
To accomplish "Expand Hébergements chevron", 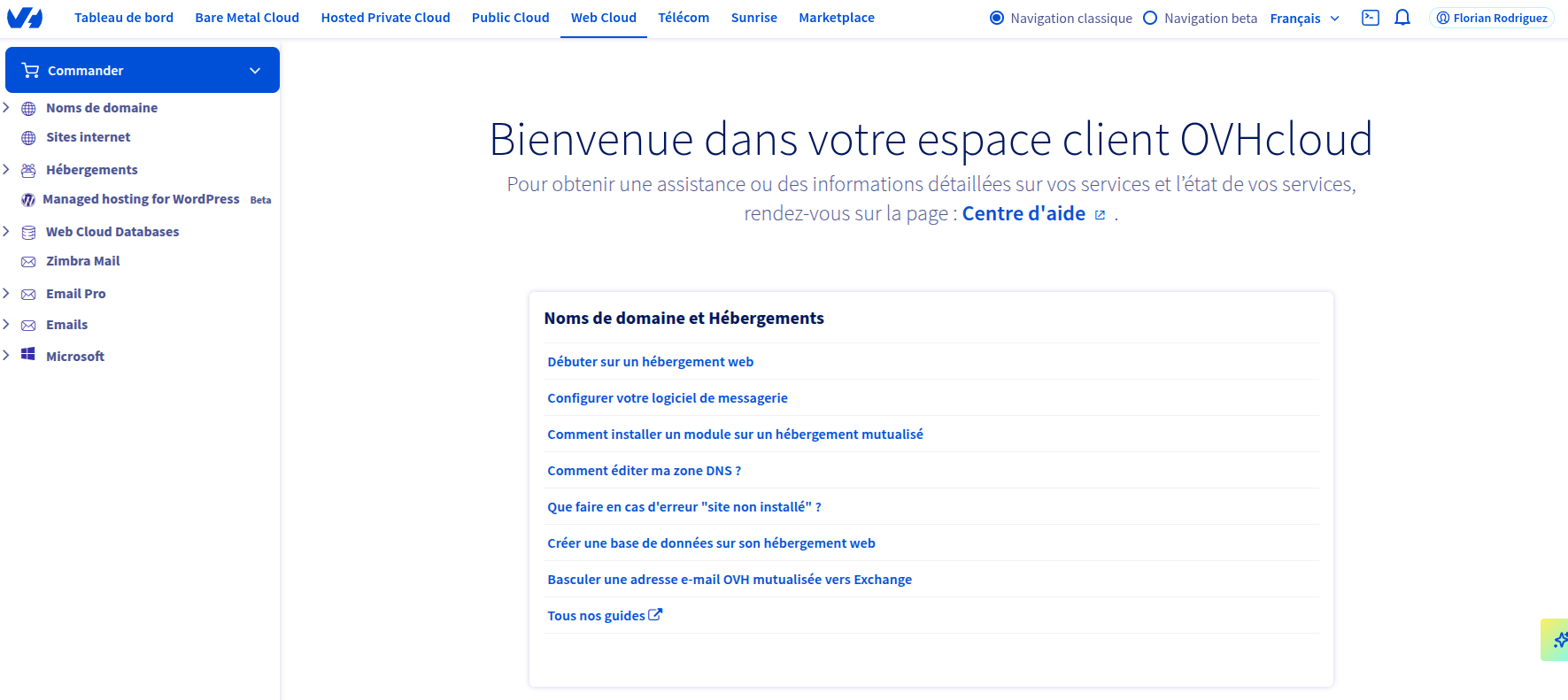I will [6, 169].
